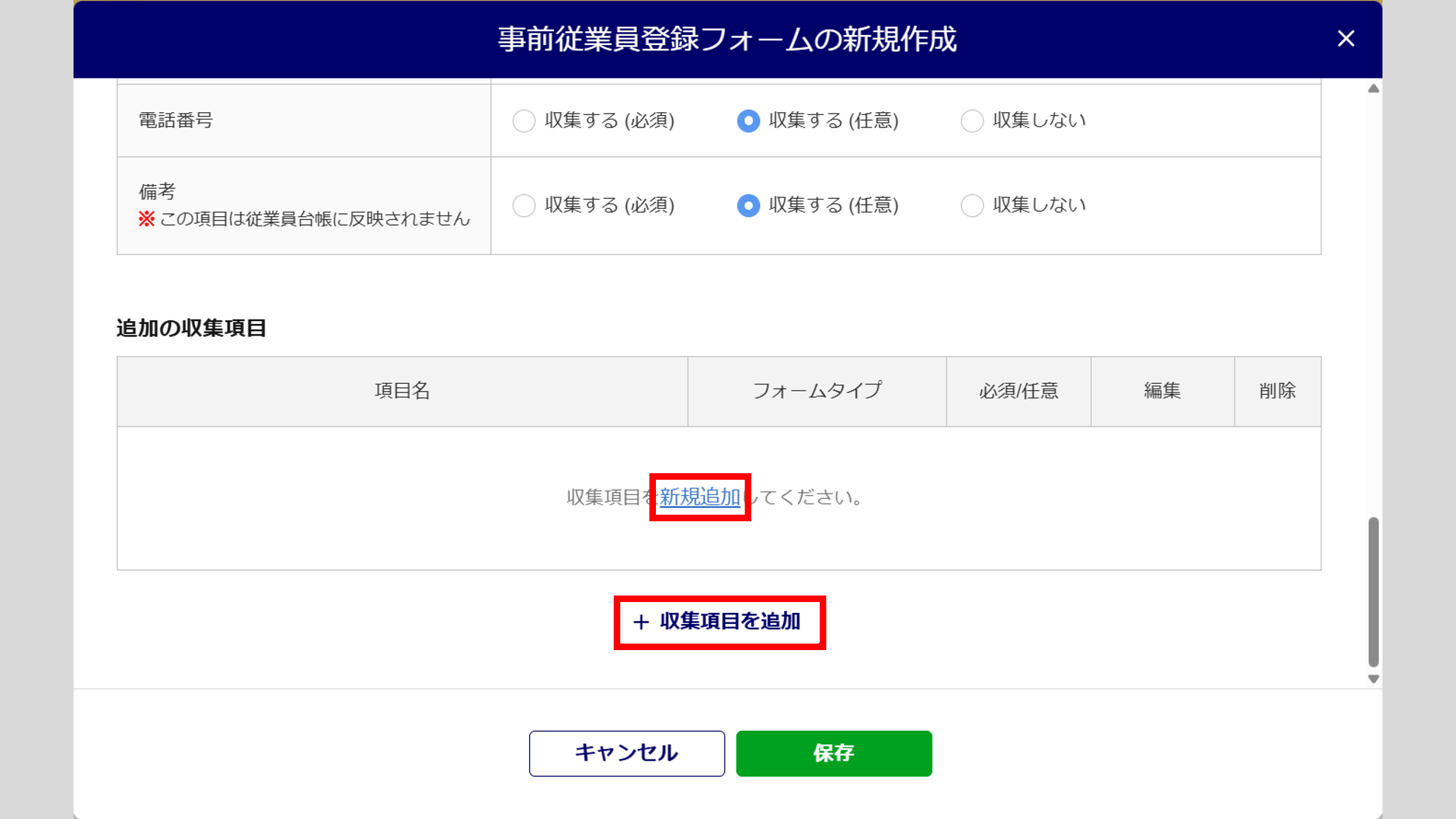Click the scrollbar down arrow
1456x819 pixels.
1373,678
